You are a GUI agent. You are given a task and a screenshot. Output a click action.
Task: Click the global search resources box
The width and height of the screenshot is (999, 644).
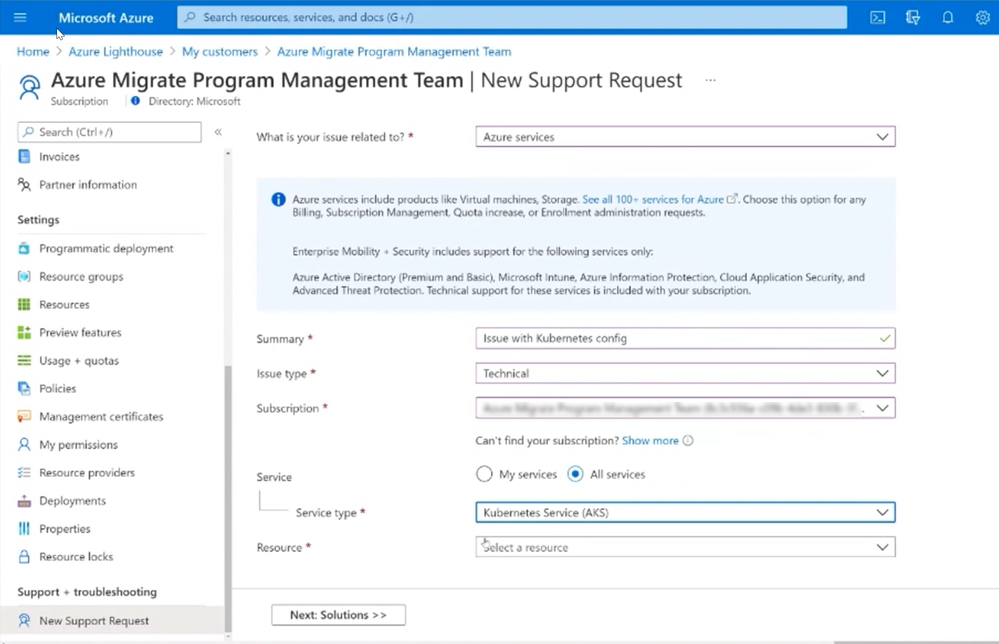(x=512, y=17)
